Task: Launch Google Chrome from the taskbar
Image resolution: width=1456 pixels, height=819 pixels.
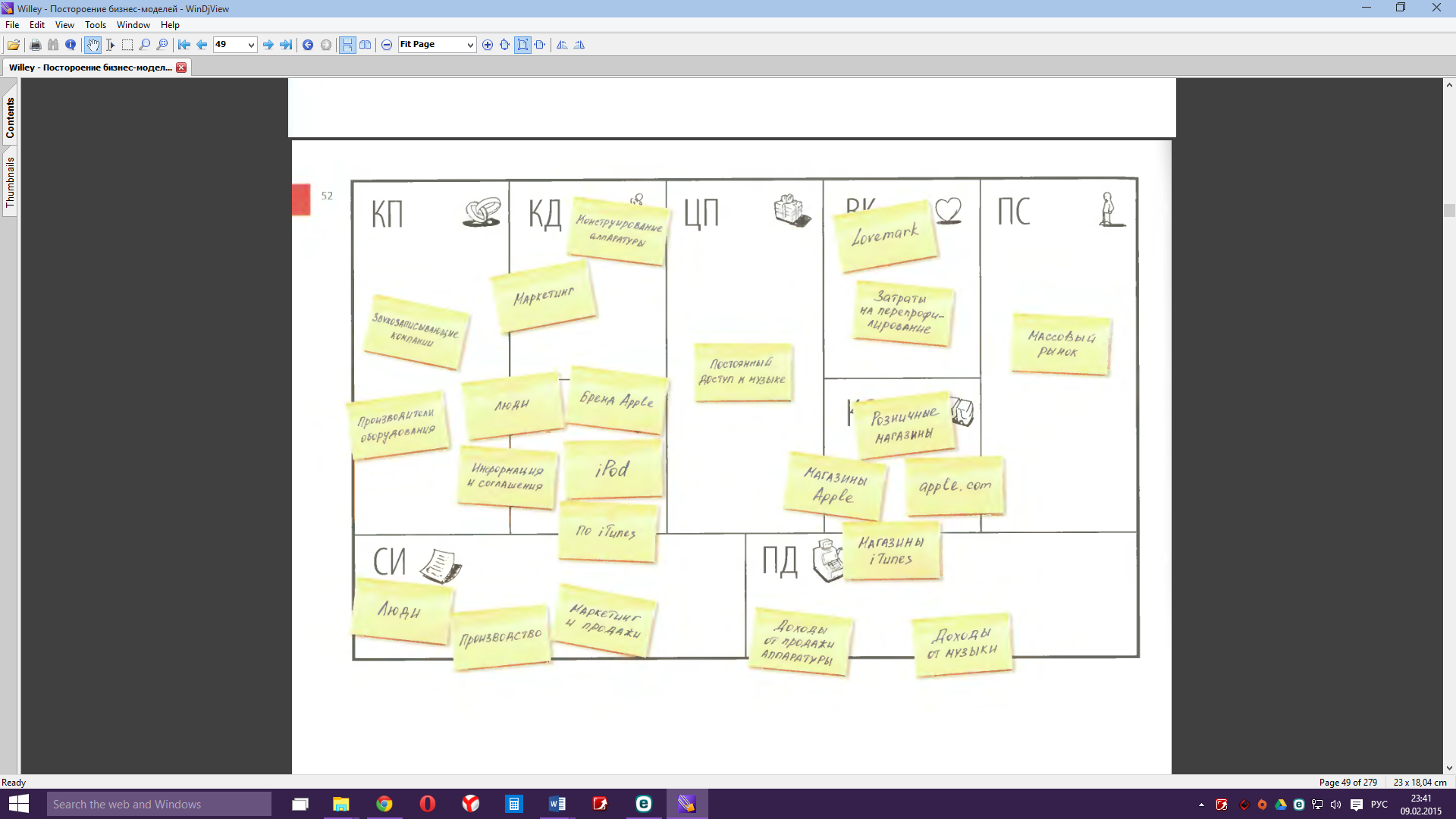Action: coord(384,804)
